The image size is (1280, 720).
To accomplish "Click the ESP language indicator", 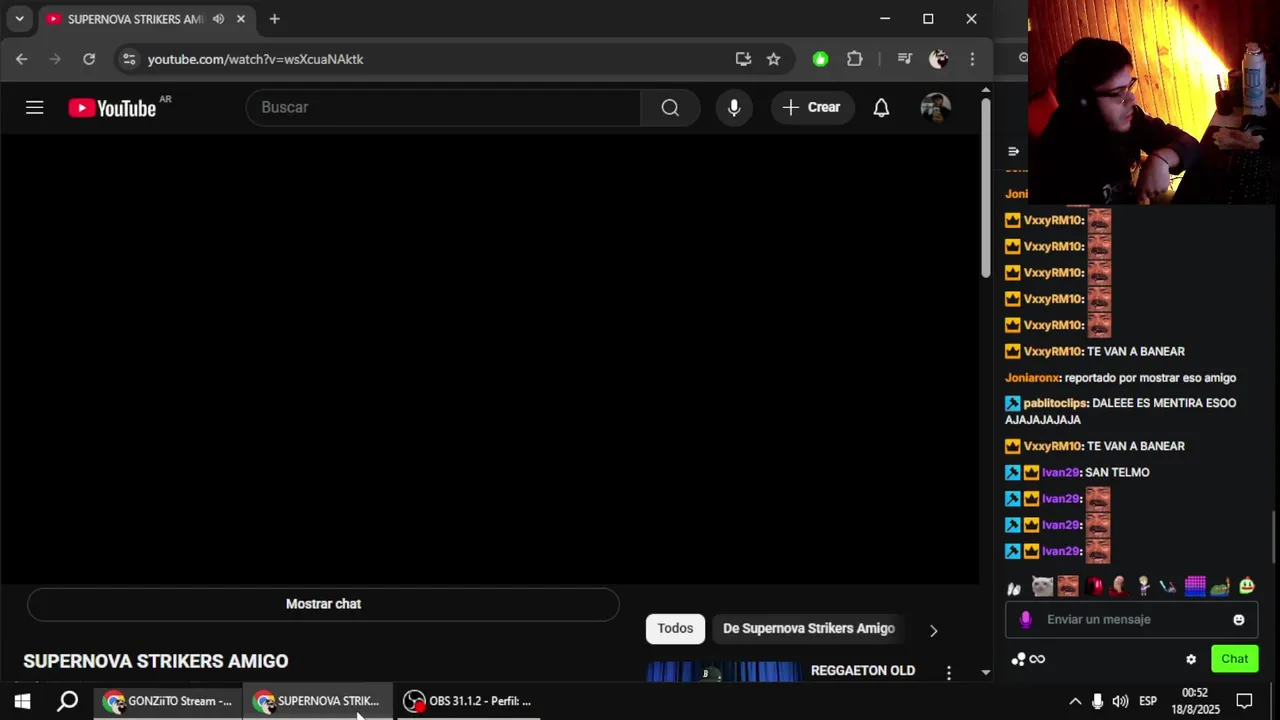I will [x=1148, y=701].
